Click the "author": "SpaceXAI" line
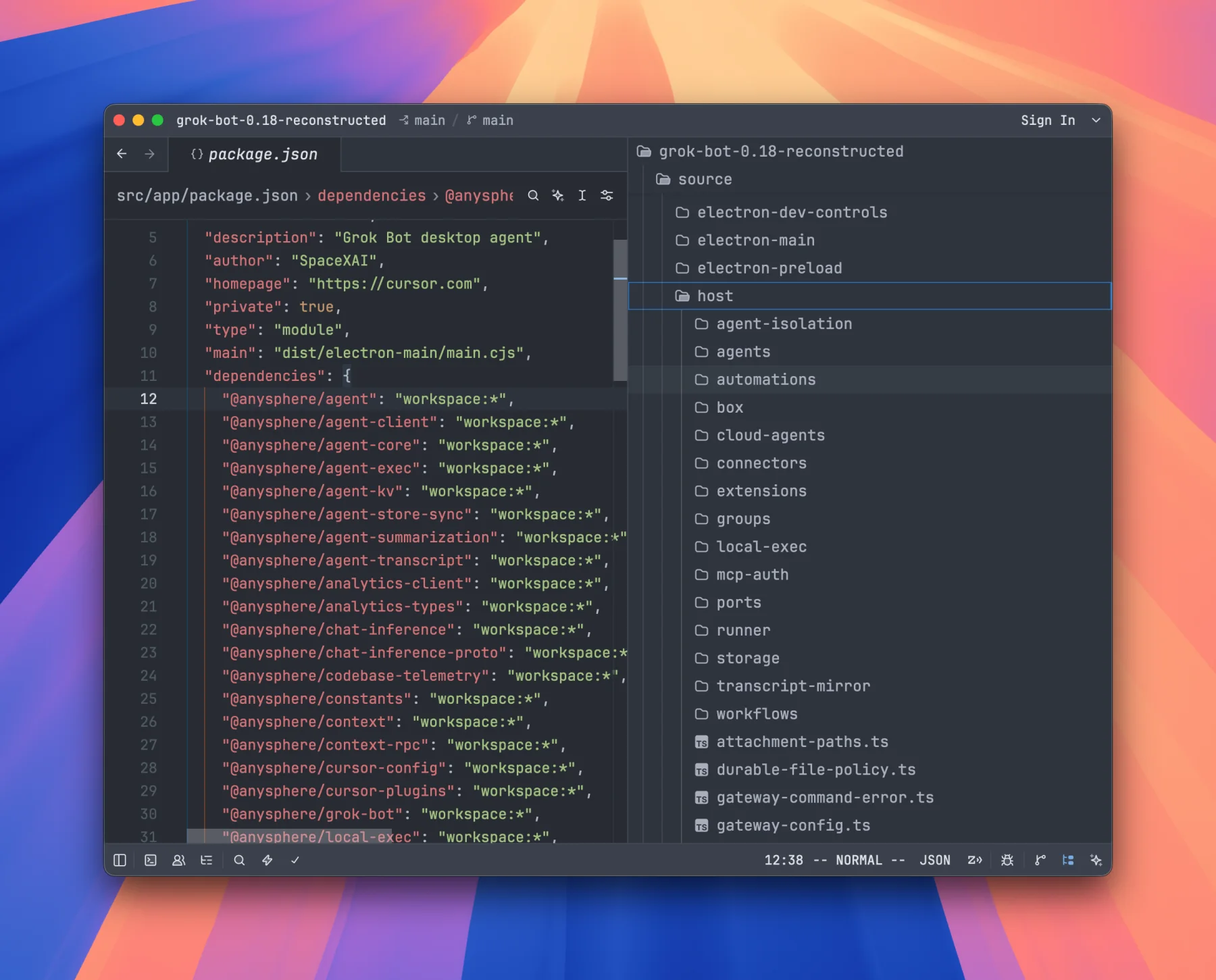 pos(295,261)
